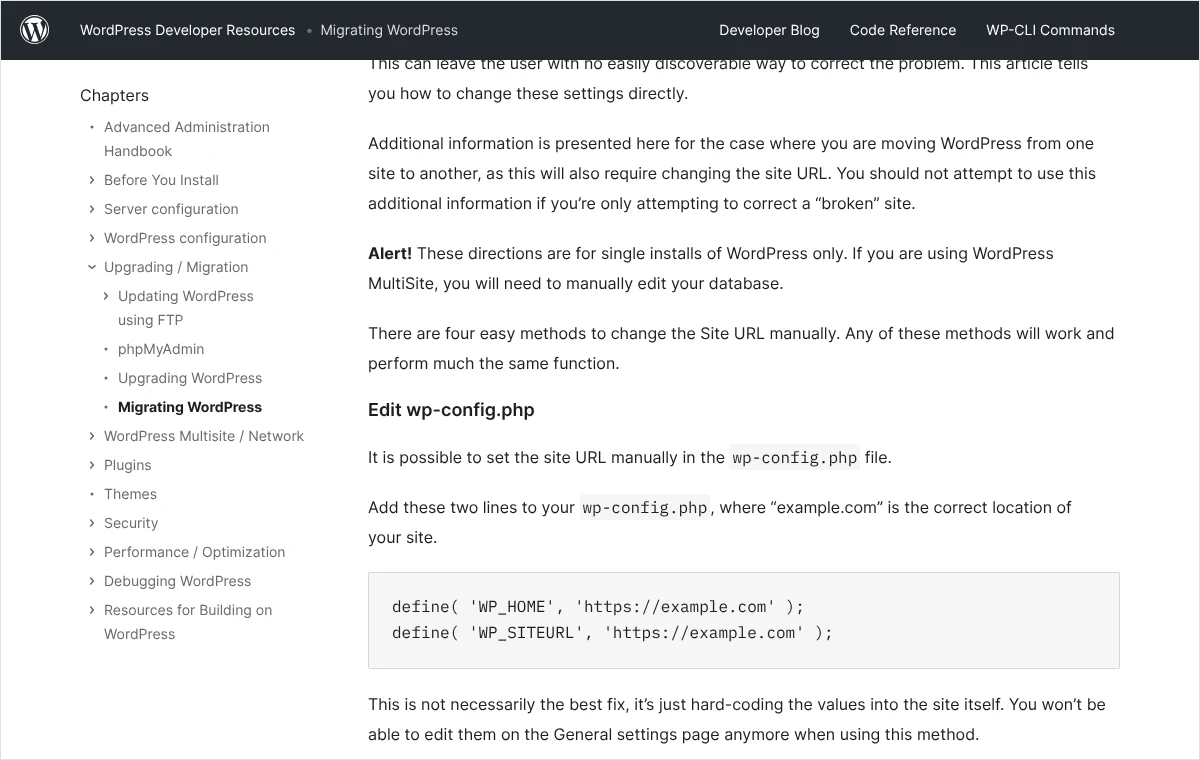
Task: Click inline code wp-config.php before 'file.'
Action: tap(795, 458)
